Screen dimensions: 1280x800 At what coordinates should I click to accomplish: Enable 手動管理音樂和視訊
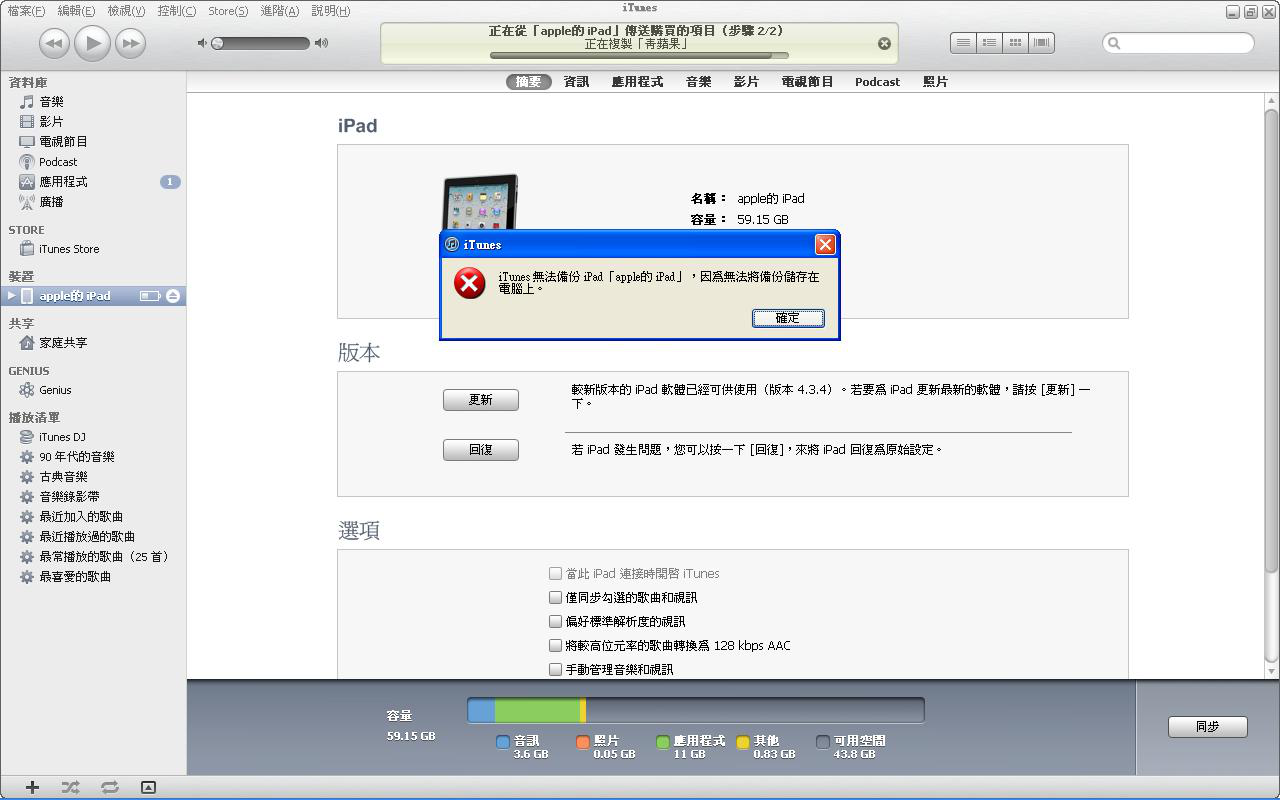point(556,669)
